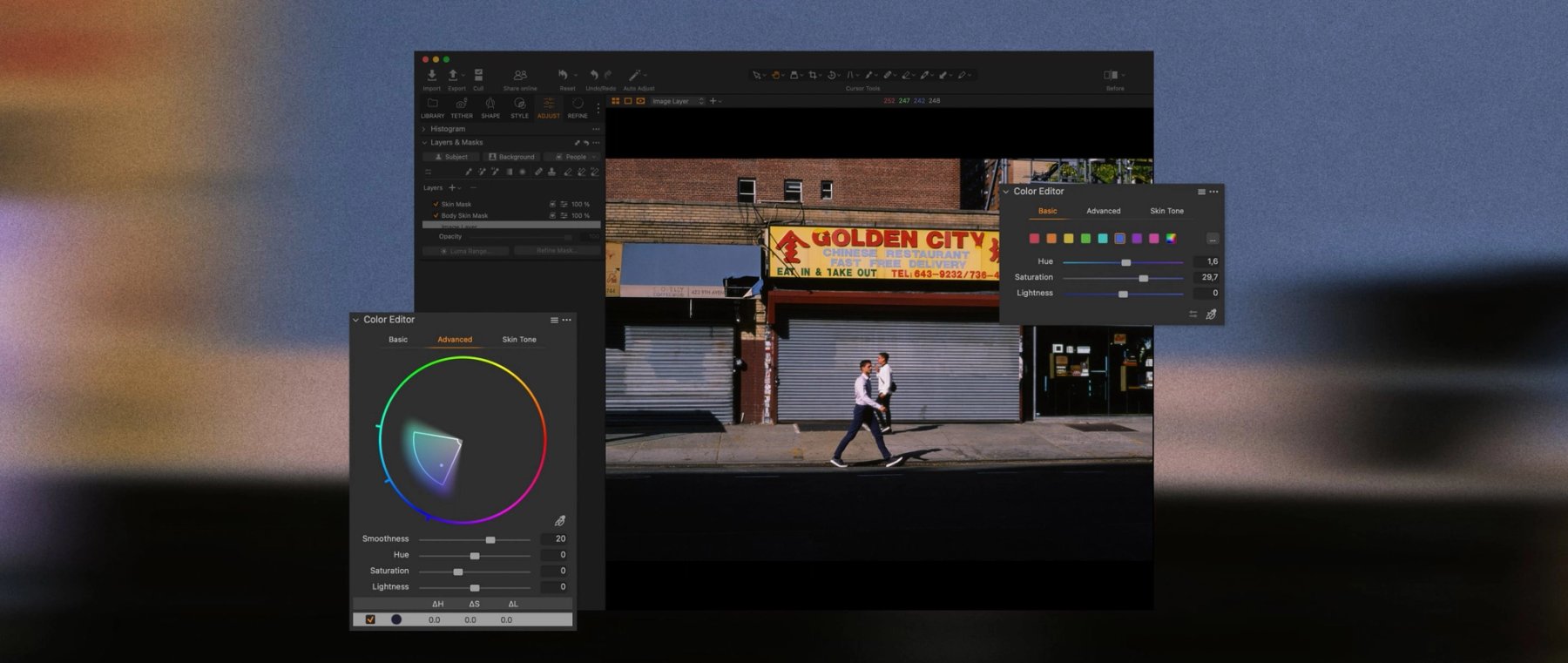Open the Cull tool
Viewport: 1568px width, 663px height.
coord(478,76)
